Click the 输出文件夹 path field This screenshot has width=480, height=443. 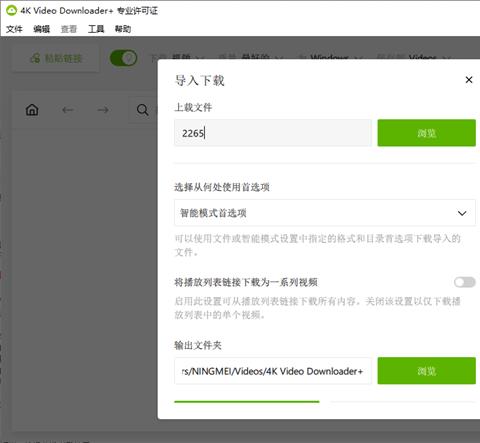point(273,371)
